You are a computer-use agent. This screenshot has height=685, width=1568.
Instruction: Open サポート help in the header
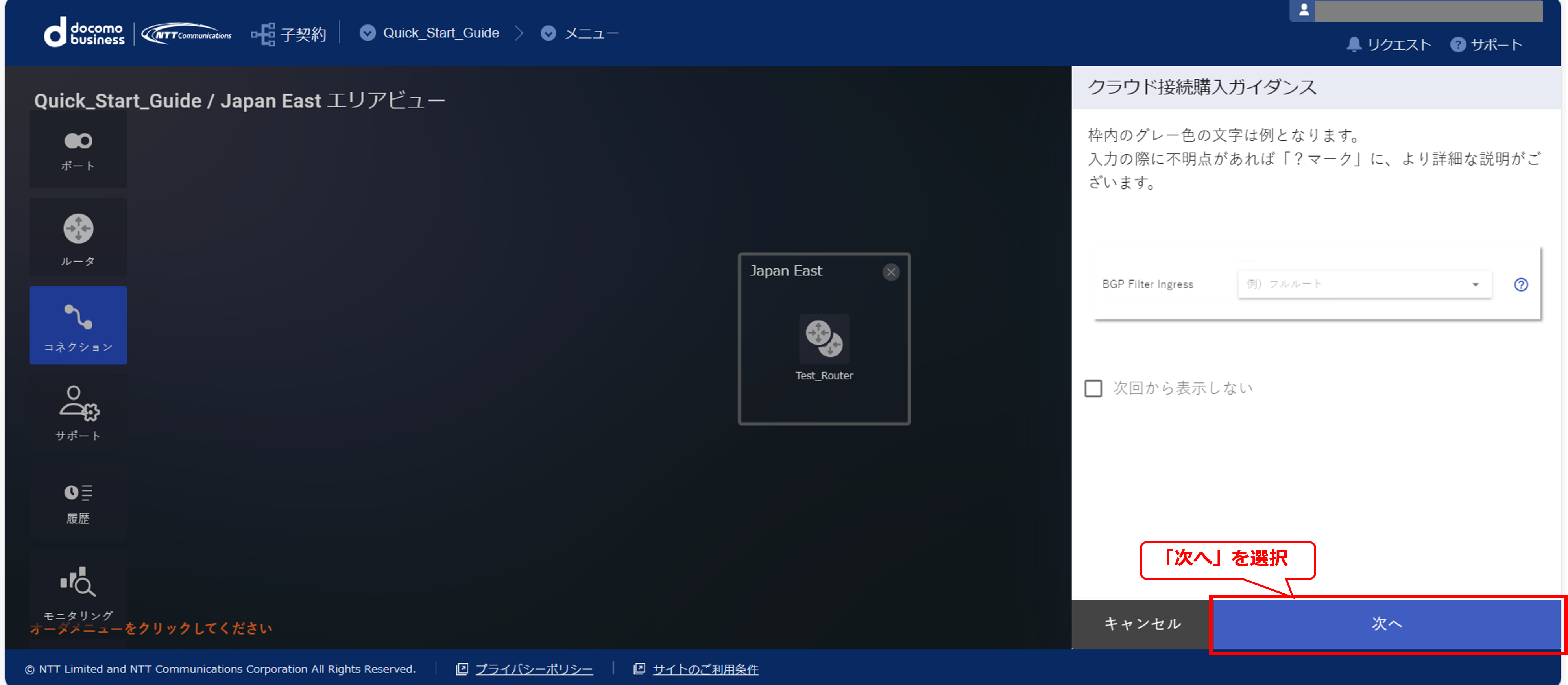pyautogui.click(x=1486, y=44)
